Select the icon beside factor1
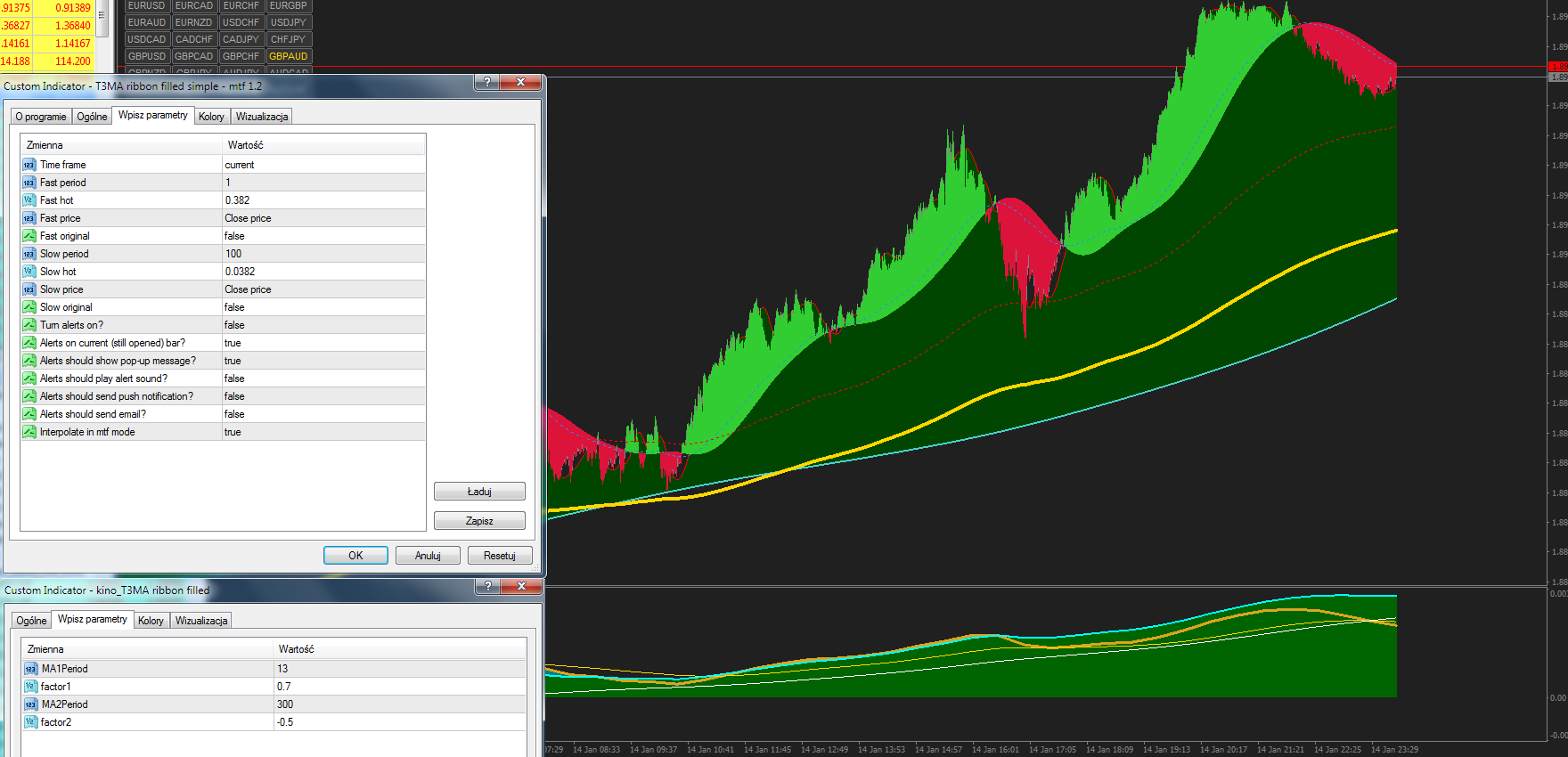 pos(31,687)
